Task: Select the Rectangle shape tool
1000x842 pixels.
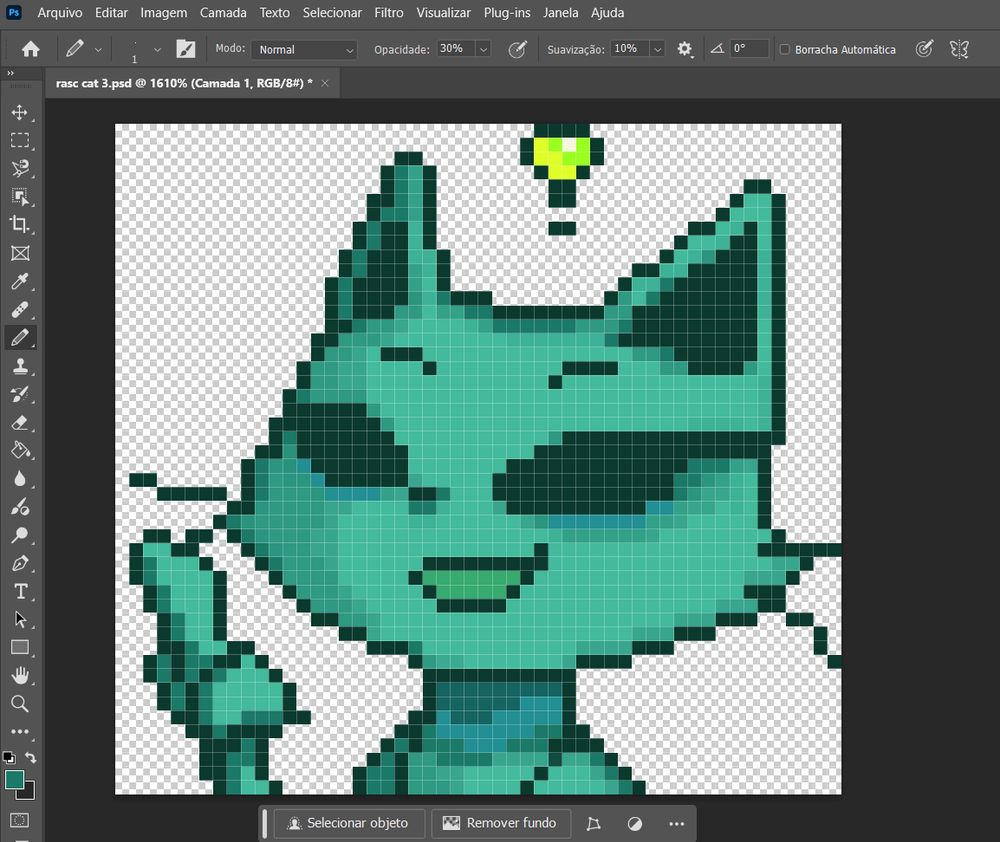Action: (x=20, y=647)
